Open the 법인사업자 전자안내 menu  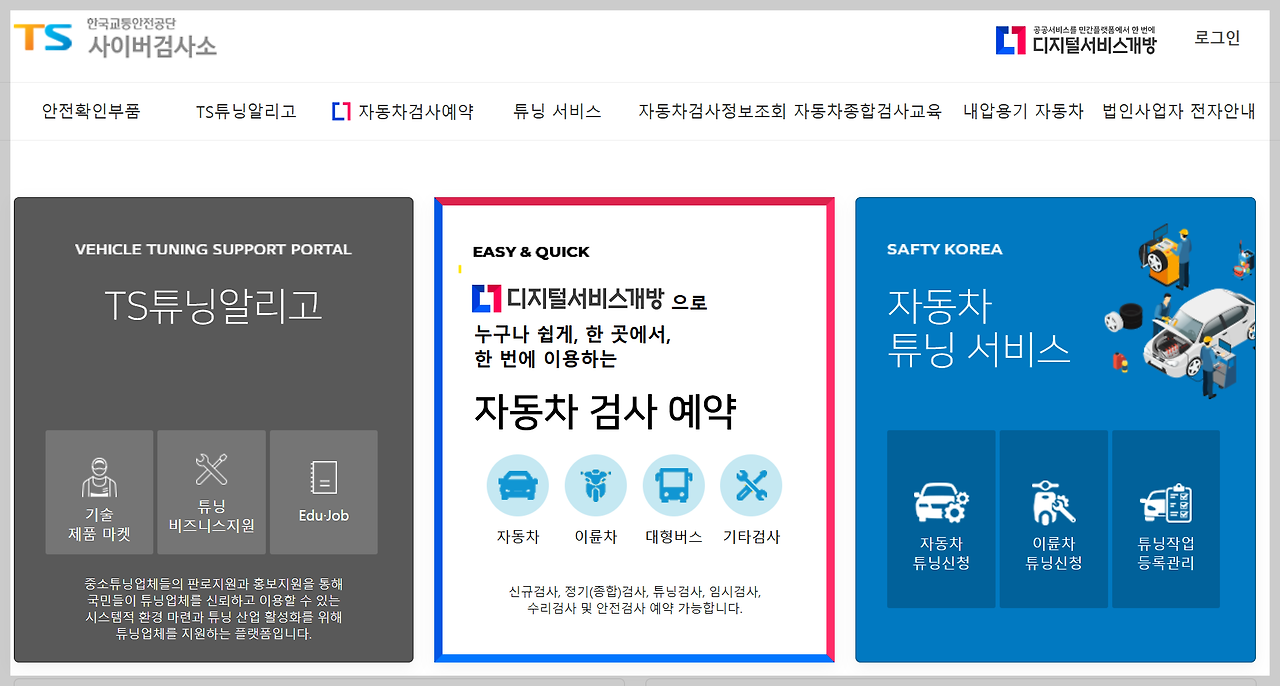click(1178, 111)
